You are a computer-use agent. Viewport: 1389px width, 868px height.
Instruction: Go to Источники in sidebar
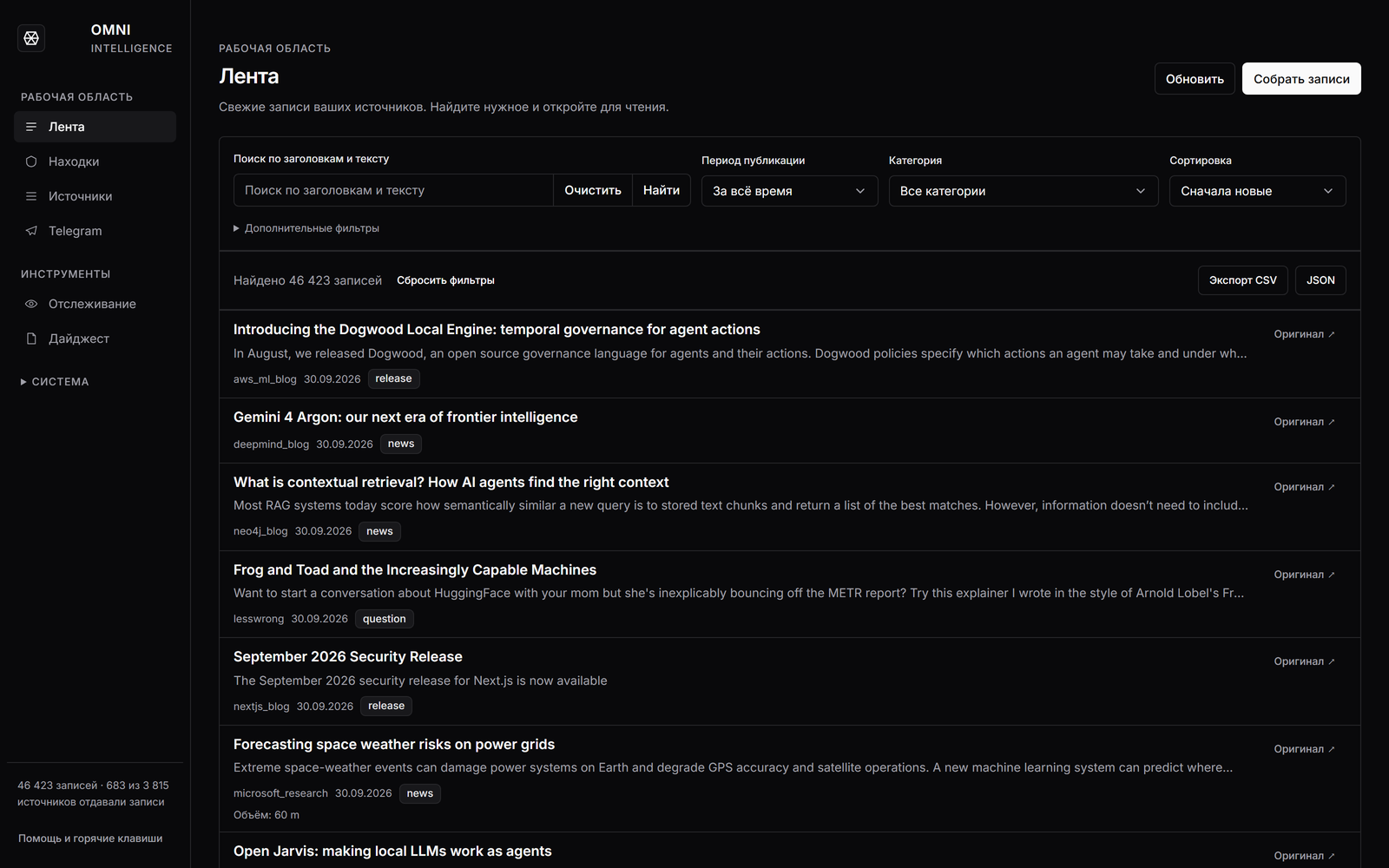95,196
